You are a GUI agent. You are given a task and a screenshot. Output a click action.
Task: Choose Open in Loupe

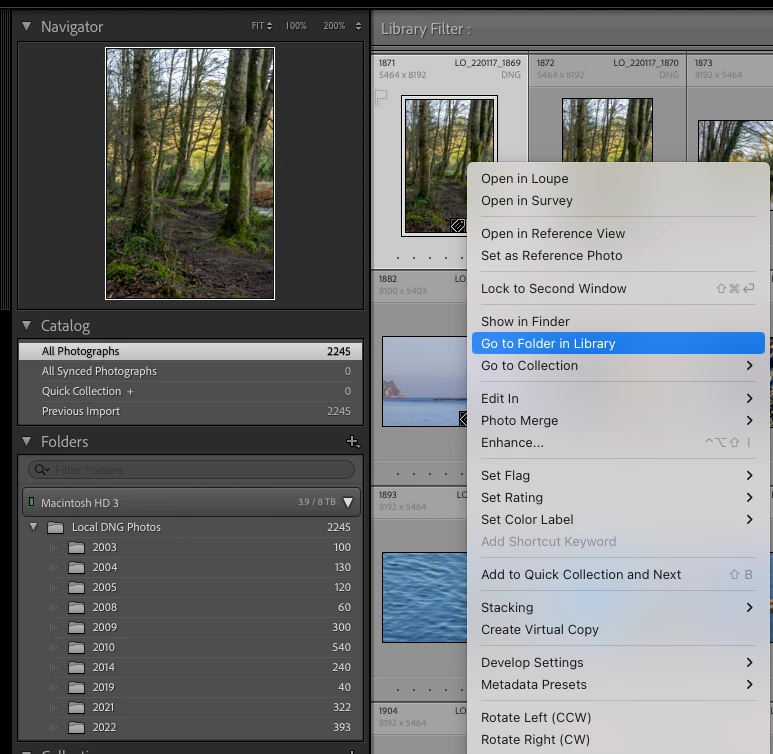(618, 179)
